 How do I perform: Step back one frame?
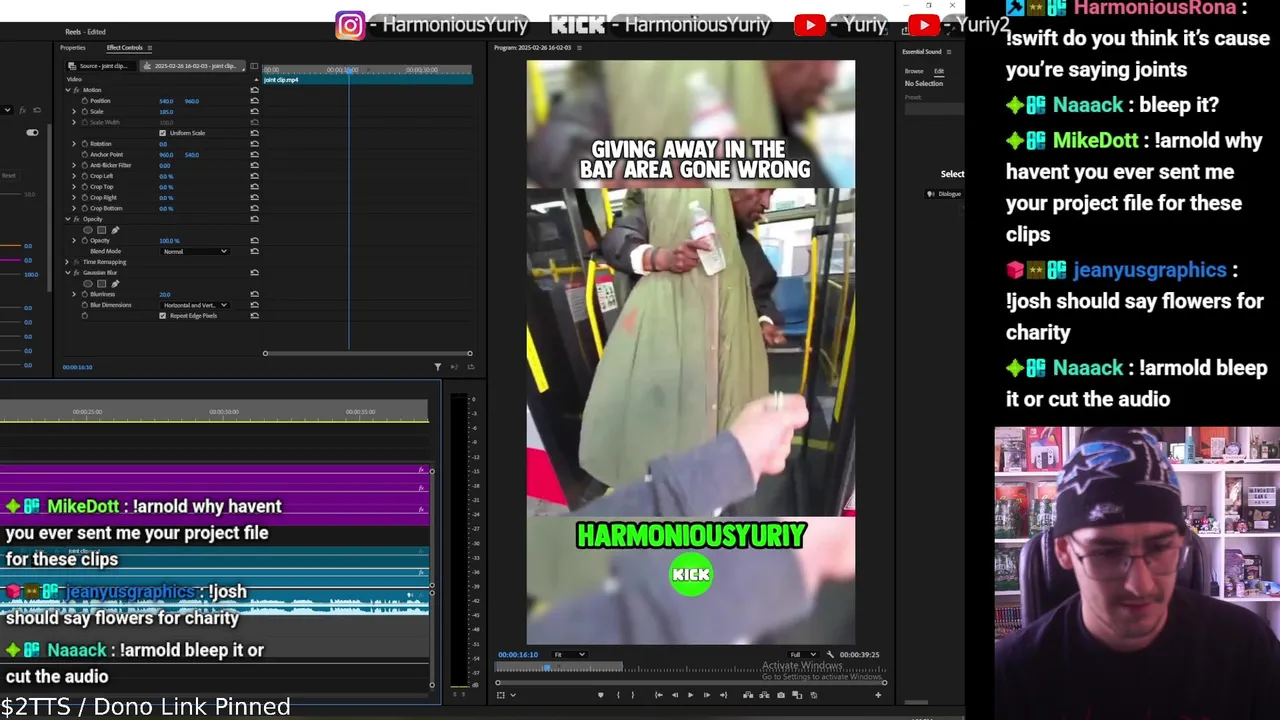coord(675,695)
